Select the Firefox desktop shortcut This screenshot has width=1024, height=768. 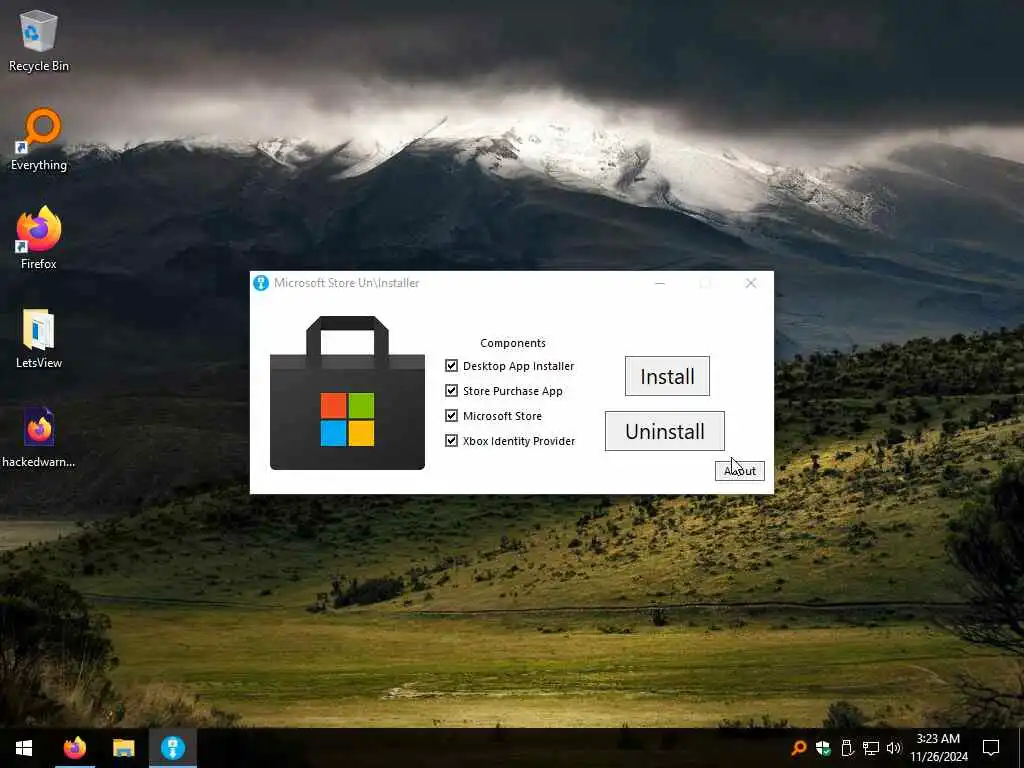pos(39,238)
